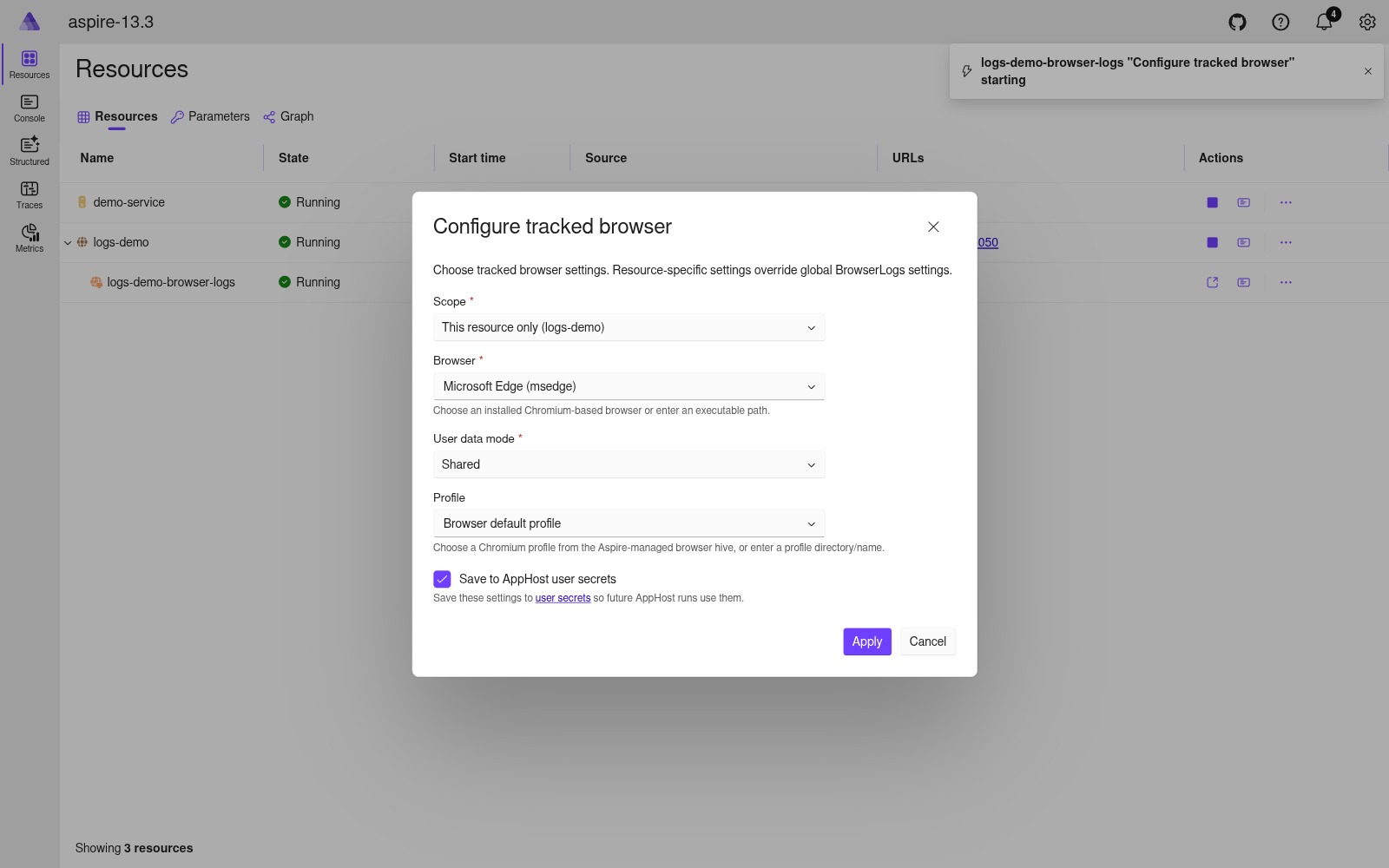Open the User data mode dropdown

(x=629, y=464)
